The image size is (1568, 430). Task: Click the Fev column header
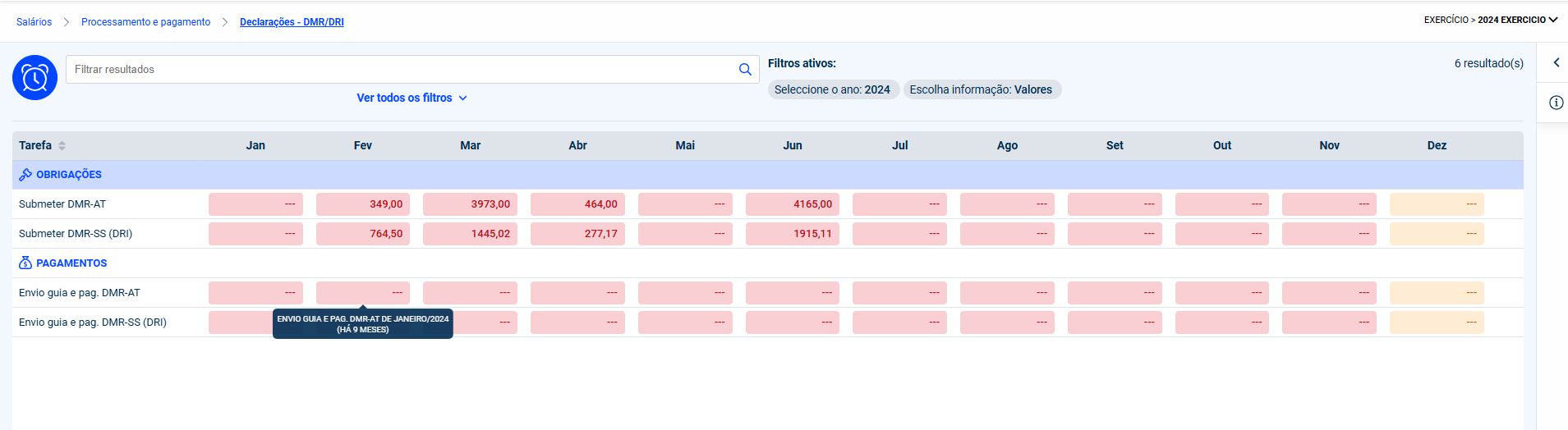[363, 145]
